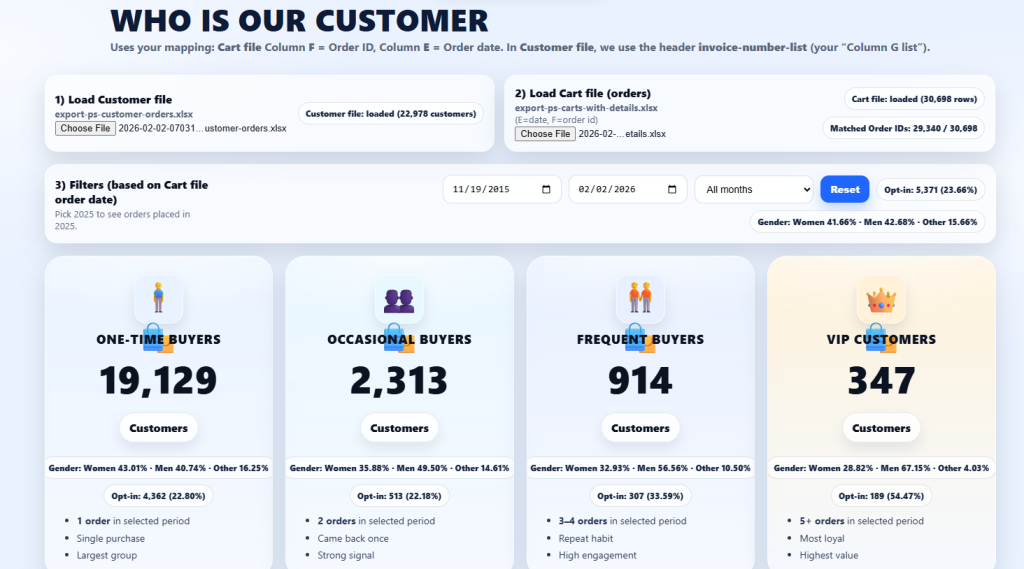
Task: Click the Opt-in: 5,371 (23.66%) badge
Action: coord(931,190)
